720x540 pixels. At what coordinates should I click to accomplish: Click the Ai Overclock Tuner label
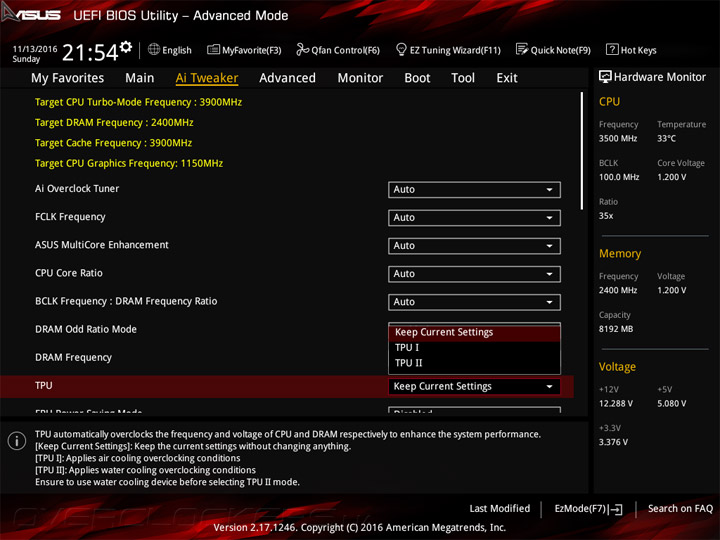77,189
